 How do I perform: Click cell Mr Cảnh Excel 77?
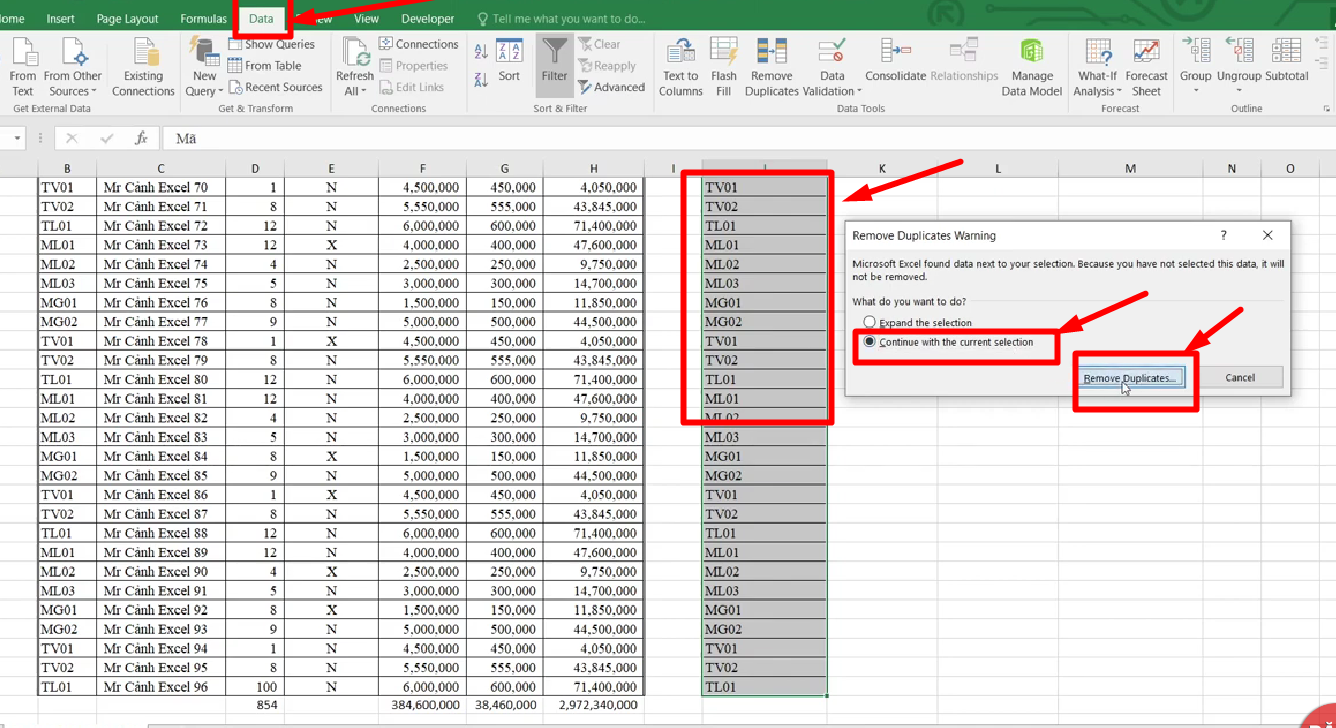(161, 322)
